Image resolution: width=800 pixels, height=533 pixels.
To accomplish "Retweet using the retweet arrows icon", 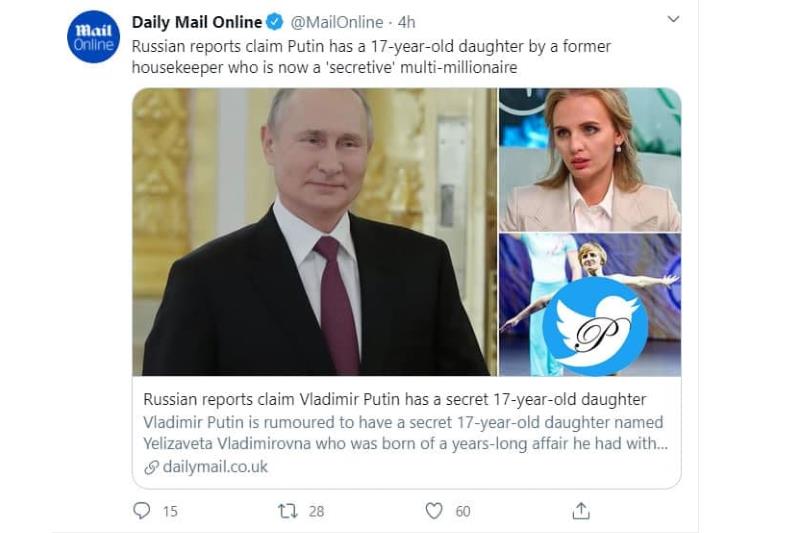I will coord(288,511).
